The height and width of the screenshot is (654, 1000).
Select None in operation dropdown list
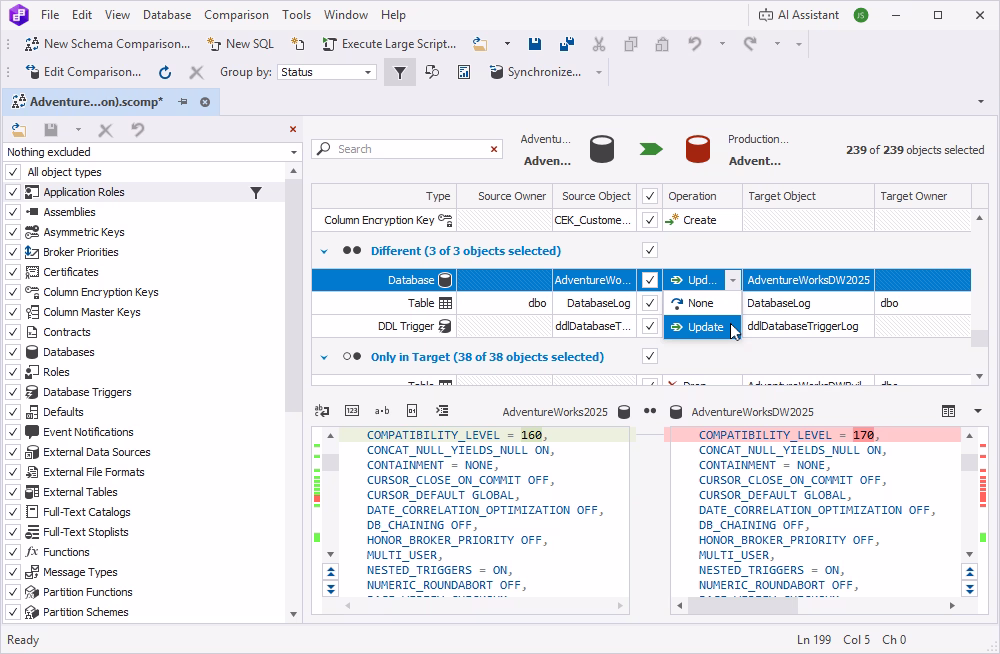coord(702,304)
